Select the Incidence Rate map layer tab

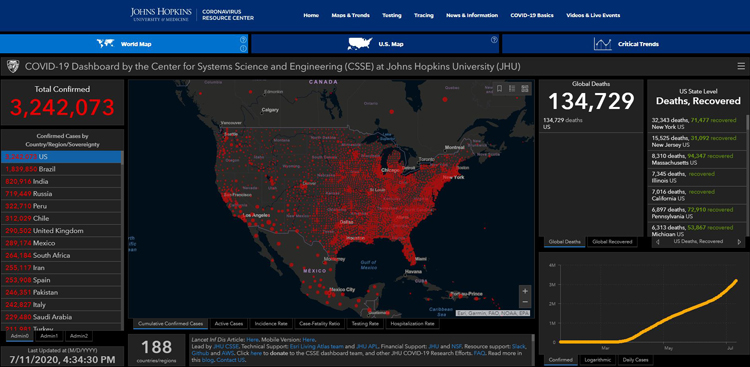[271, 324]
